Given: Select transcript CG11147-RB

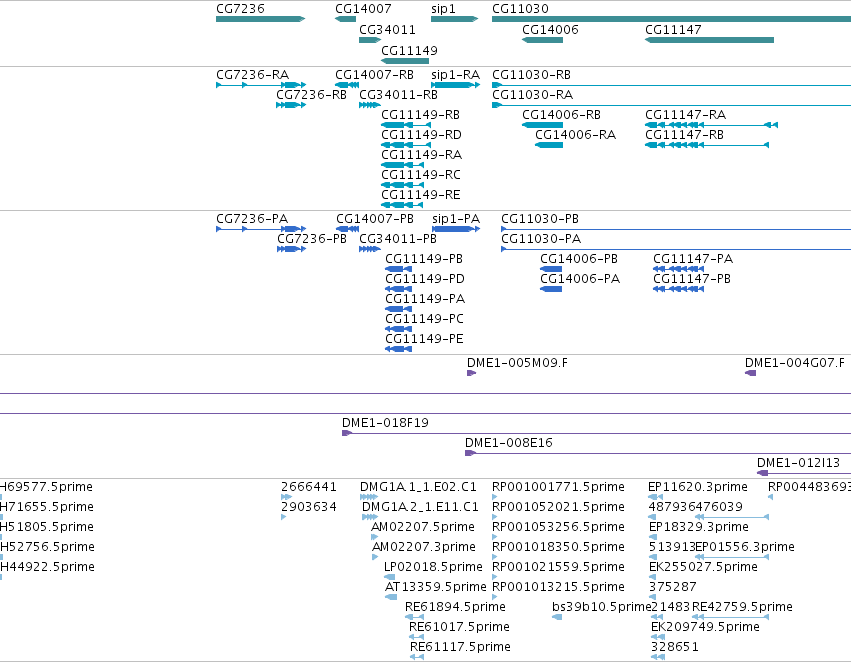Looking at the screenshot, I should coord(684,135).
